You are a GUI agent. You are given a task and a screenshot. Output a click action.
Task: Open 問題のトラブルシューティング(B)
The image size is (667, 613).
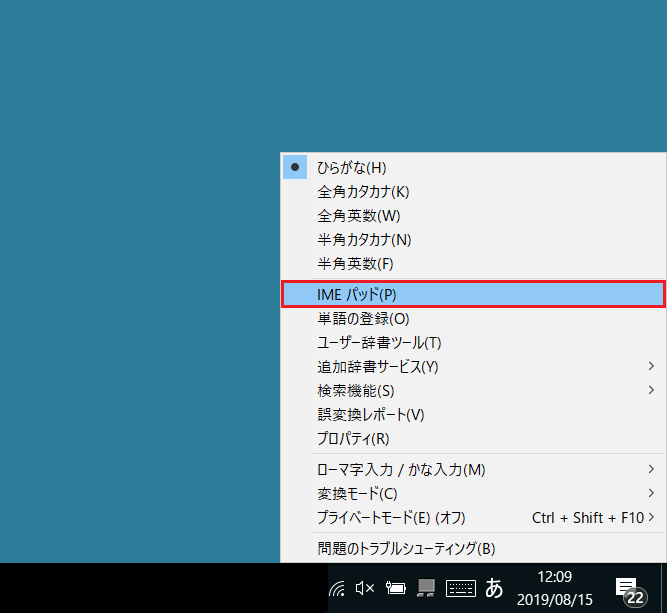pyautogui.click(x=473, y=548)
